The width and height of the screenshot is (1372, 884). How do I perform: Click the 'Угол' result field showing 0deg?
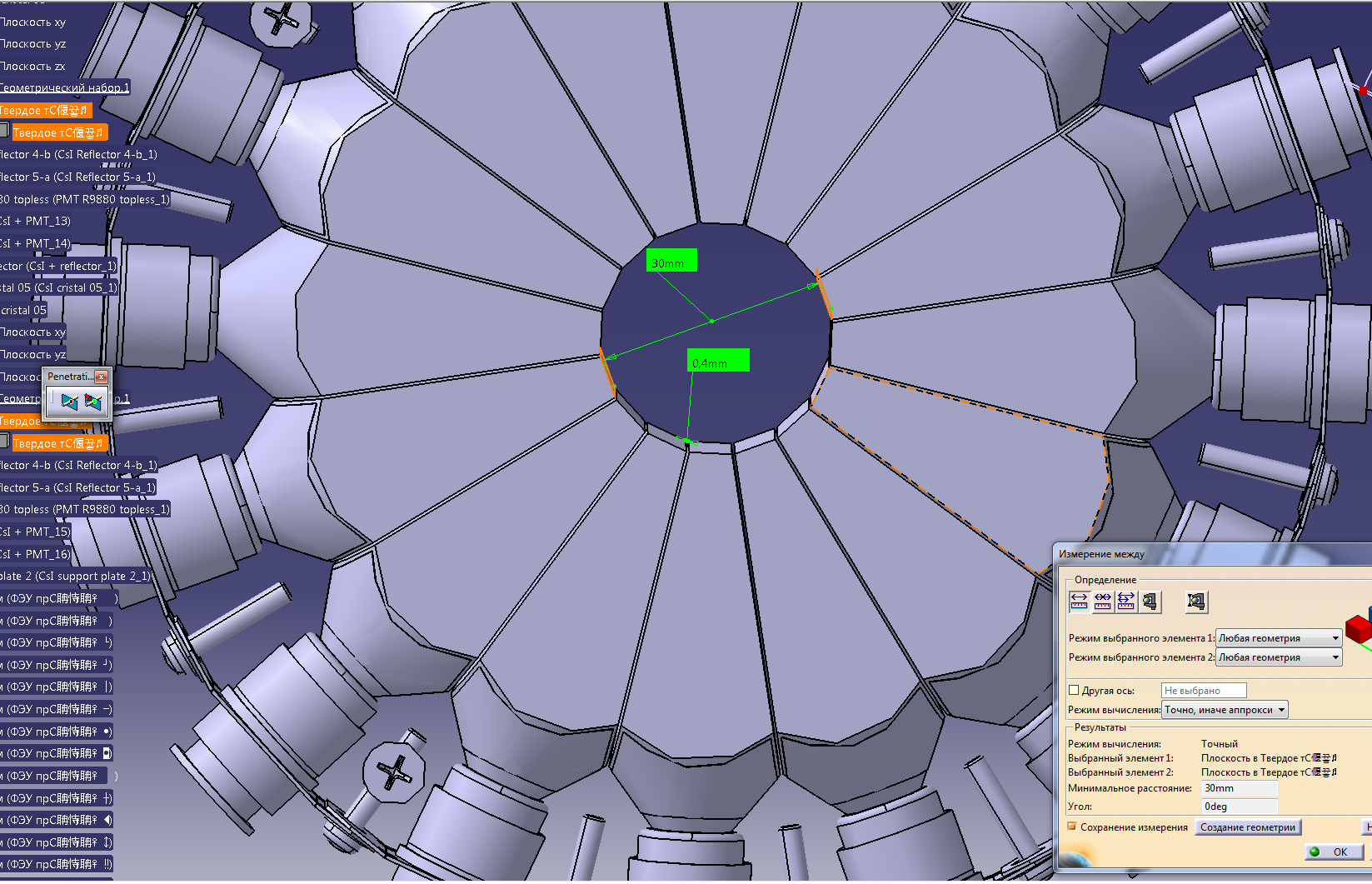coord(1240,807)
